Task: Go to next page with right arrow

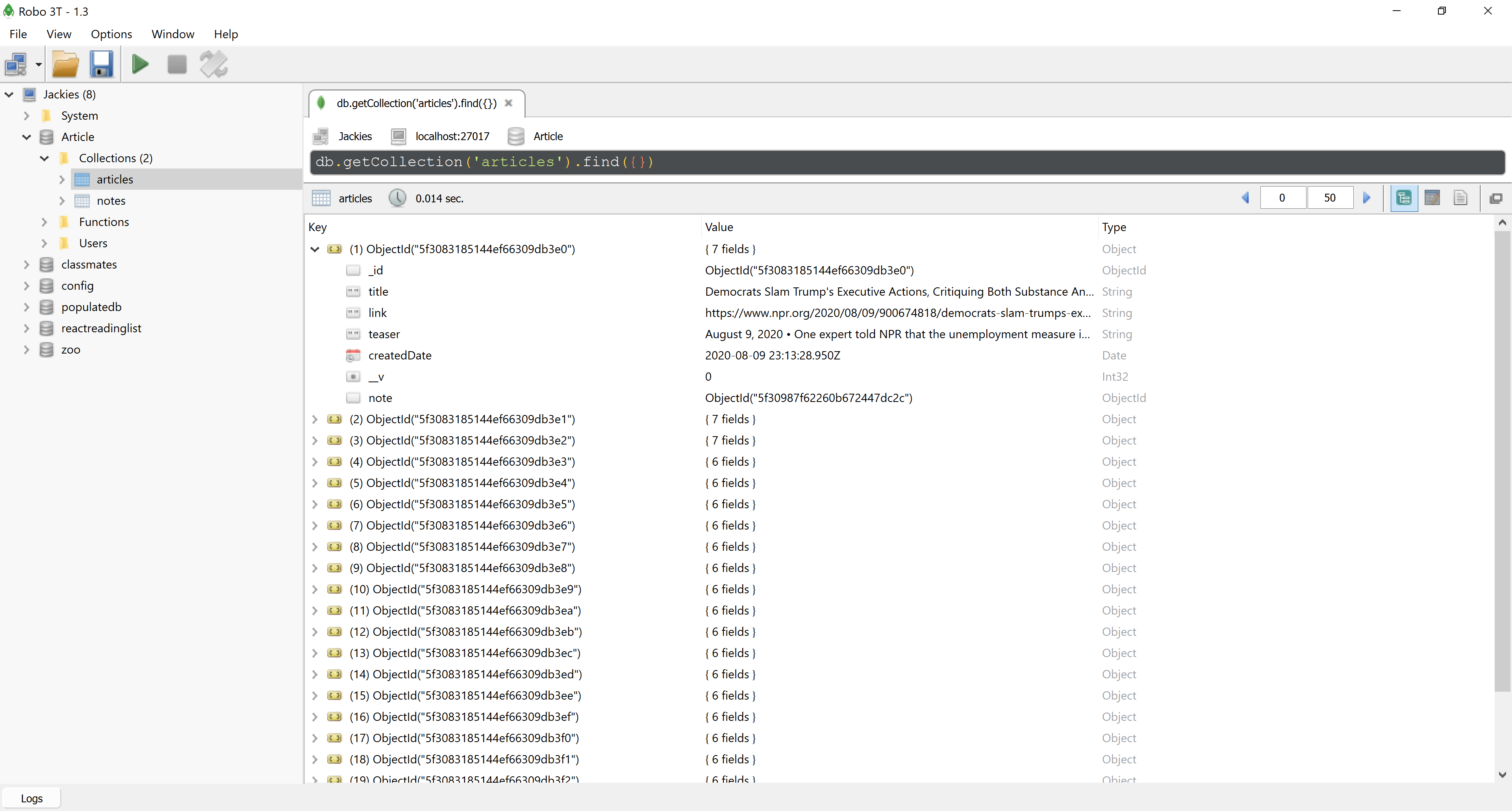Action: [x=1366, y=198]
